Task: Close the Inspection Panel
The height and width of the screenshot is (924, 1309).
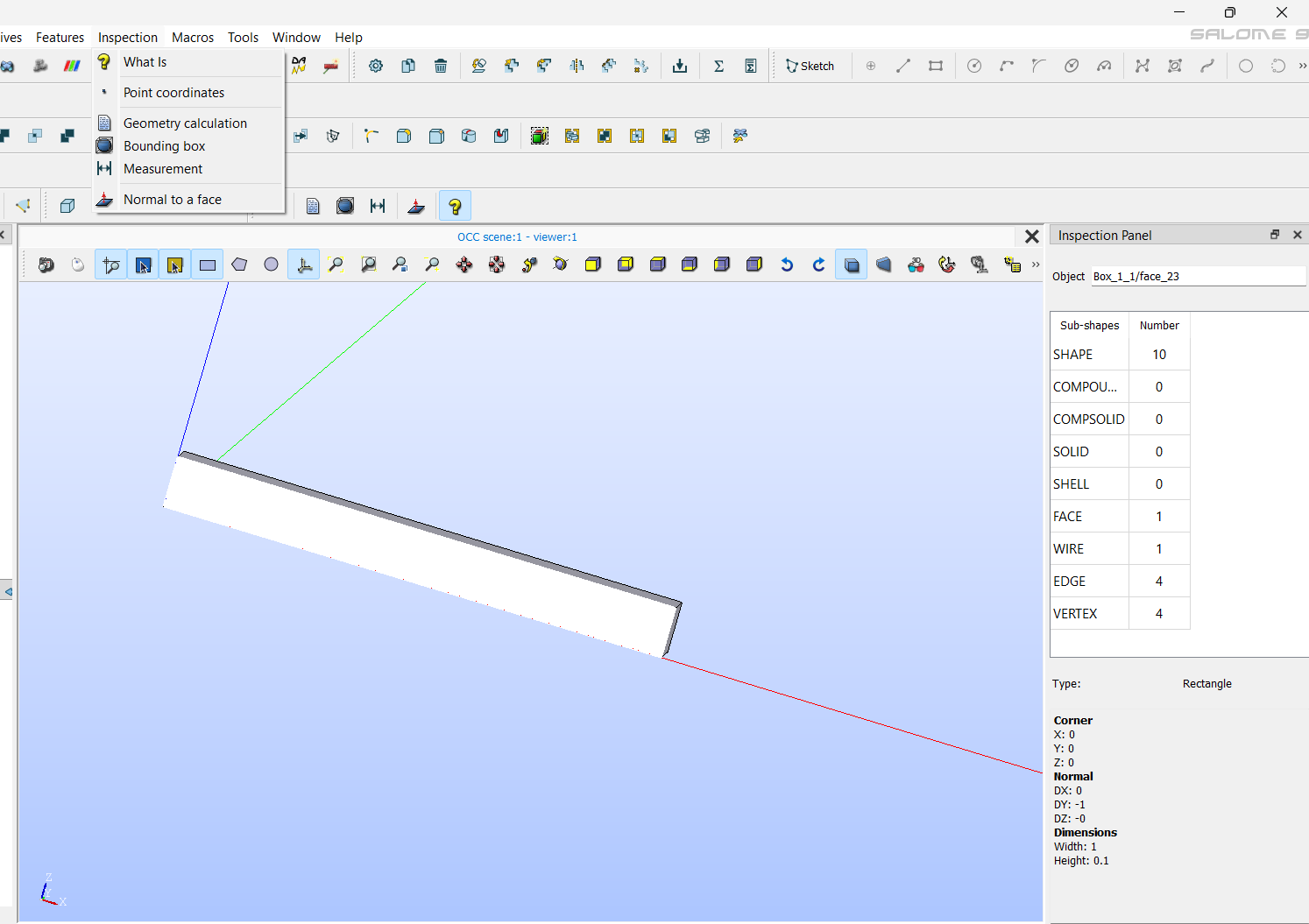Action: (x=1298, y=235)
